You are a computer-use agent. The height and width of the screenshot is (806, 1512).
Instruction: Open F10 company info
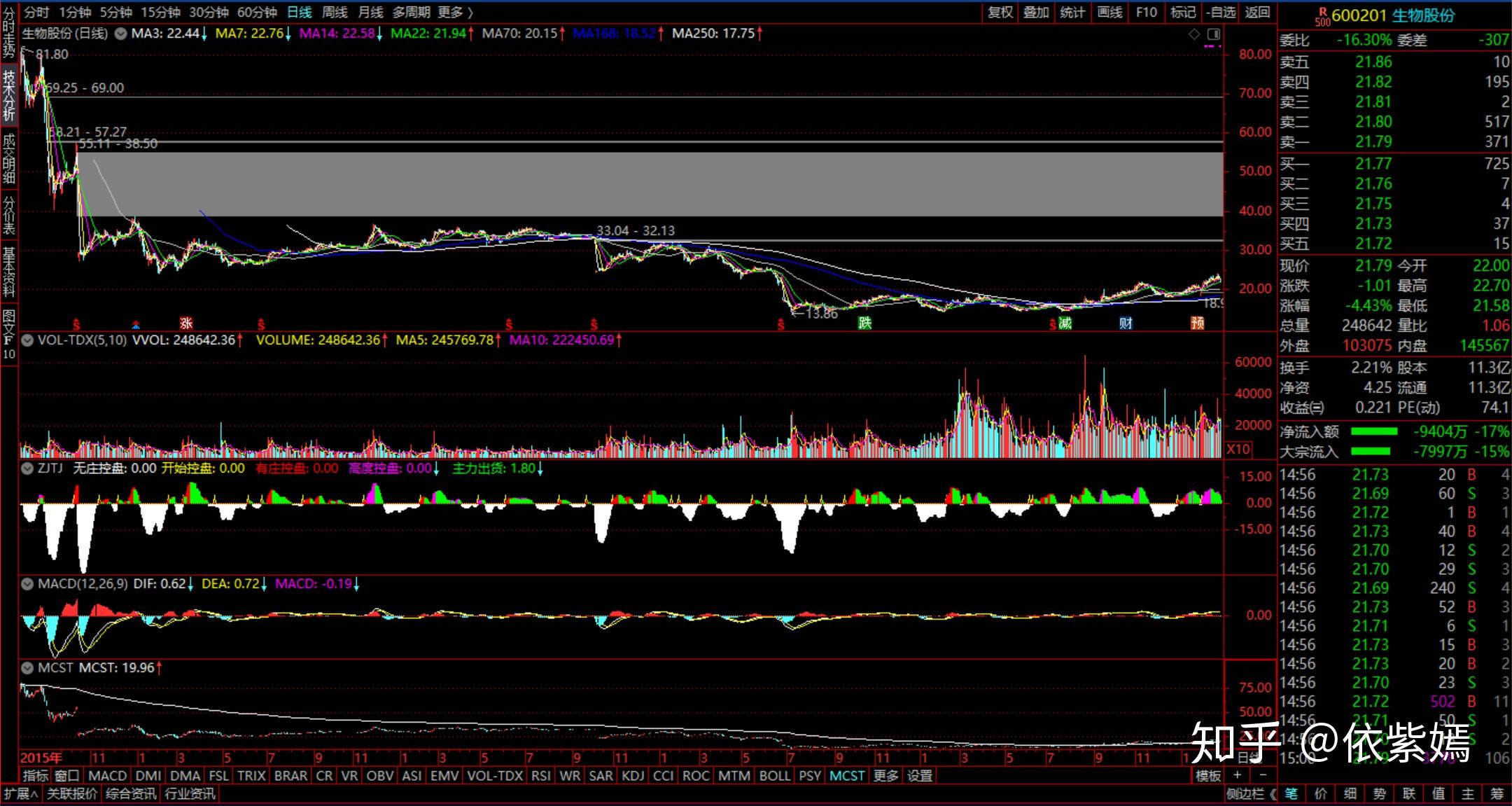pos(1147,13)
